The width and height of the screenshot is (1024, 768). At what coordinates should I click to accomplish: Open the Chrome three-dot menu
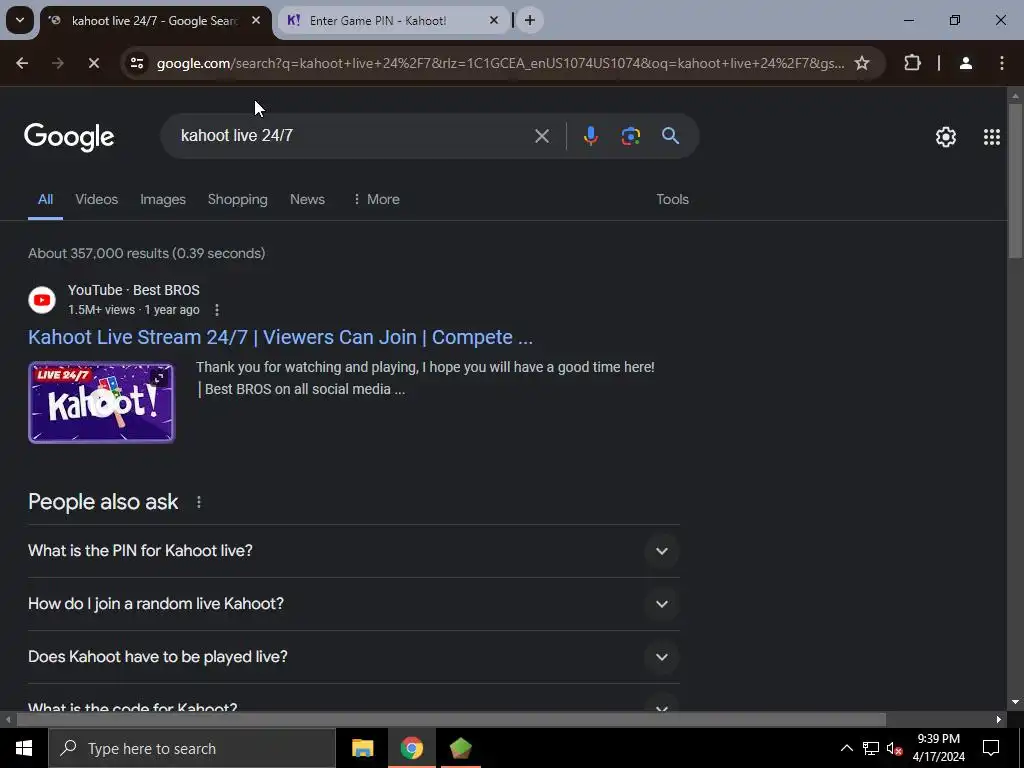(1002, 63)
